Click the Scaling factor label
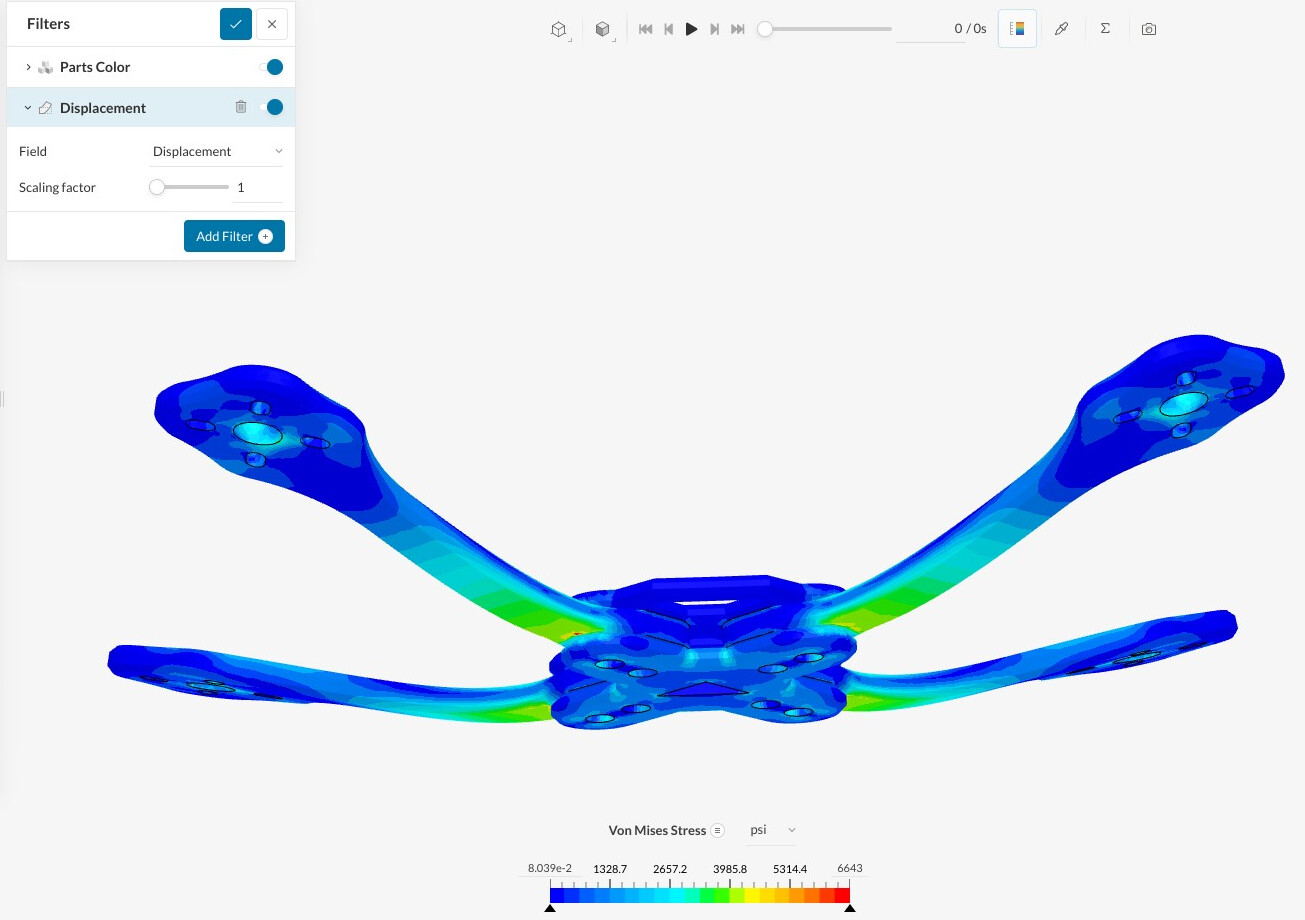Image resolution: width=1305 pixels, height=920 pixels. coord(57,188)
